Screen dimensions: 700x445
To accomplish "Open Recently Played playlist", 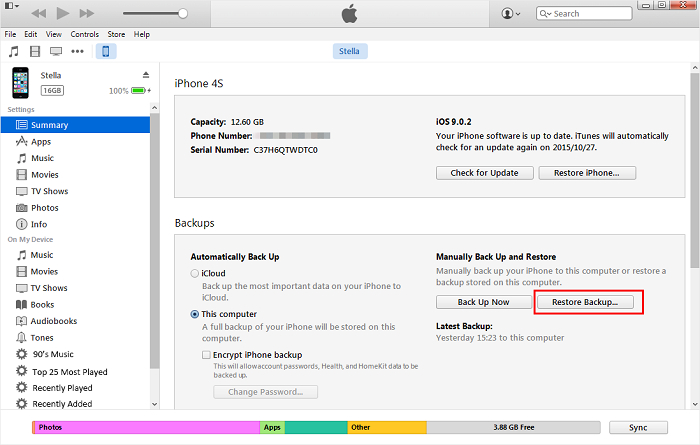I will coord(75,387).
